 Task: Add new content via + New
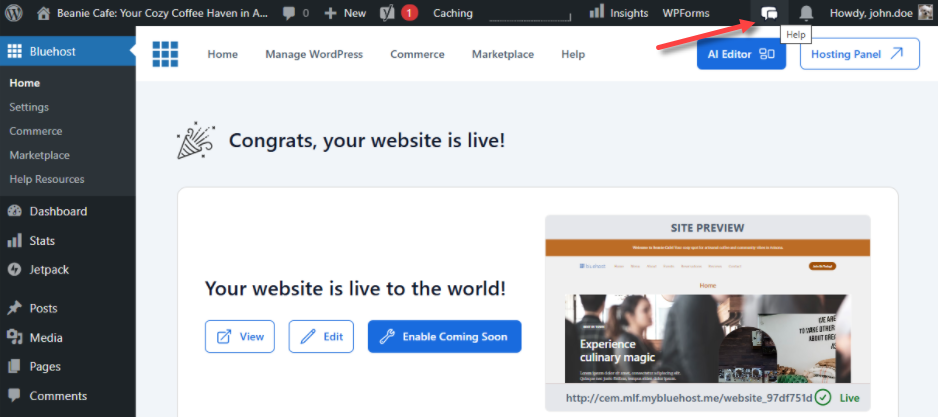pos(345,13)
